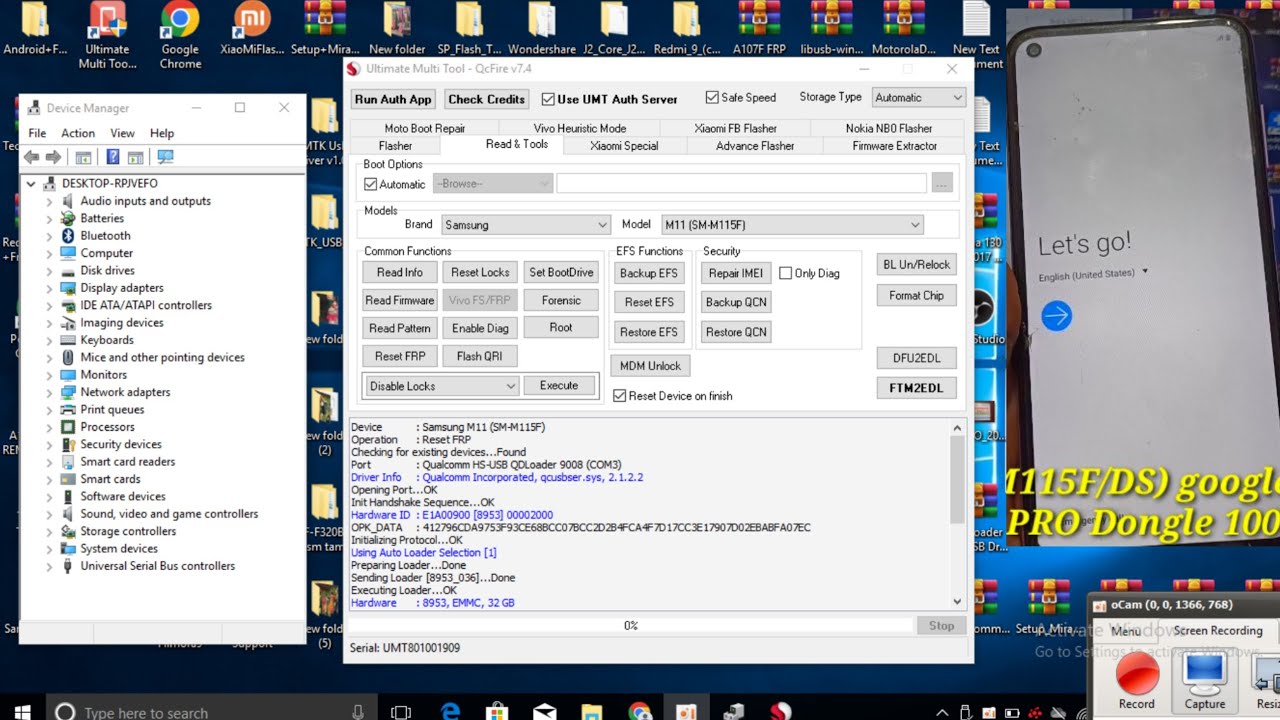Enable the Only Diag checkbox

785,273
